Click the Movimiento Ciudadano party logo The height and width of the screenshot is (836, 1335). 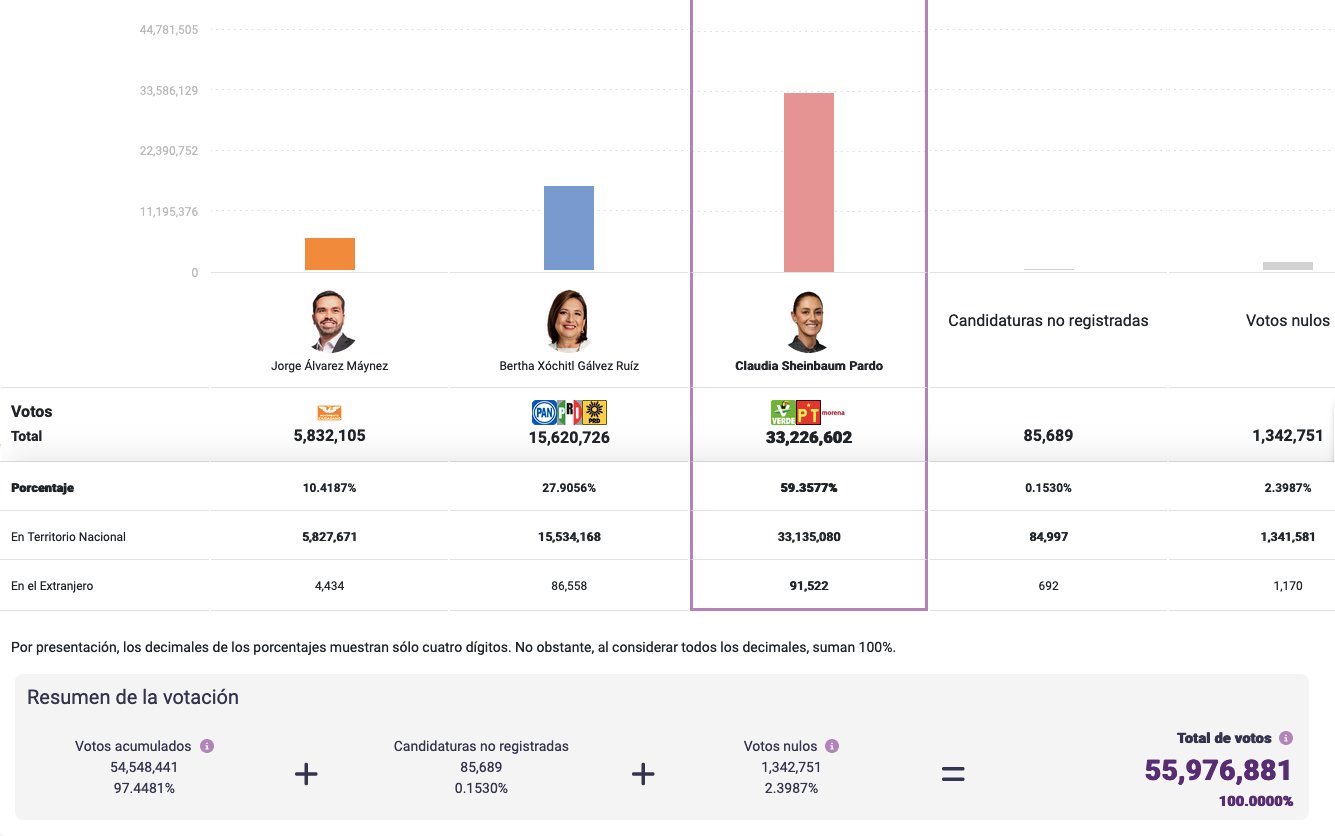329,412
